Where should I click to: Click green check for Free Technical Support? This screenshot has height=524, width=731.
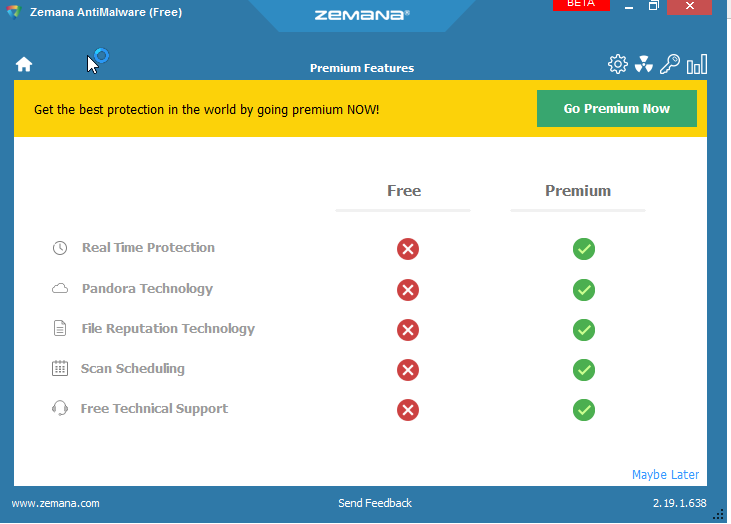[584, 410]
